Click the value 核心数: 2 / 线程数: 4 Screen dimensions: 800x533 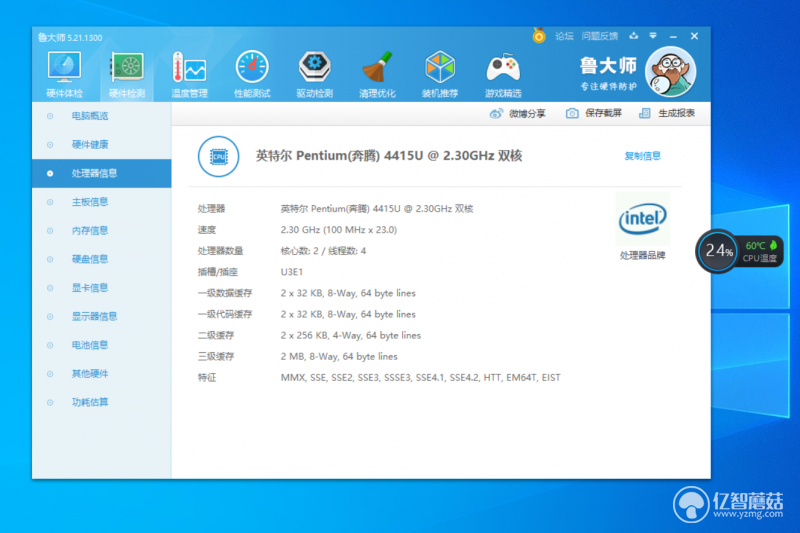[323, 251]
